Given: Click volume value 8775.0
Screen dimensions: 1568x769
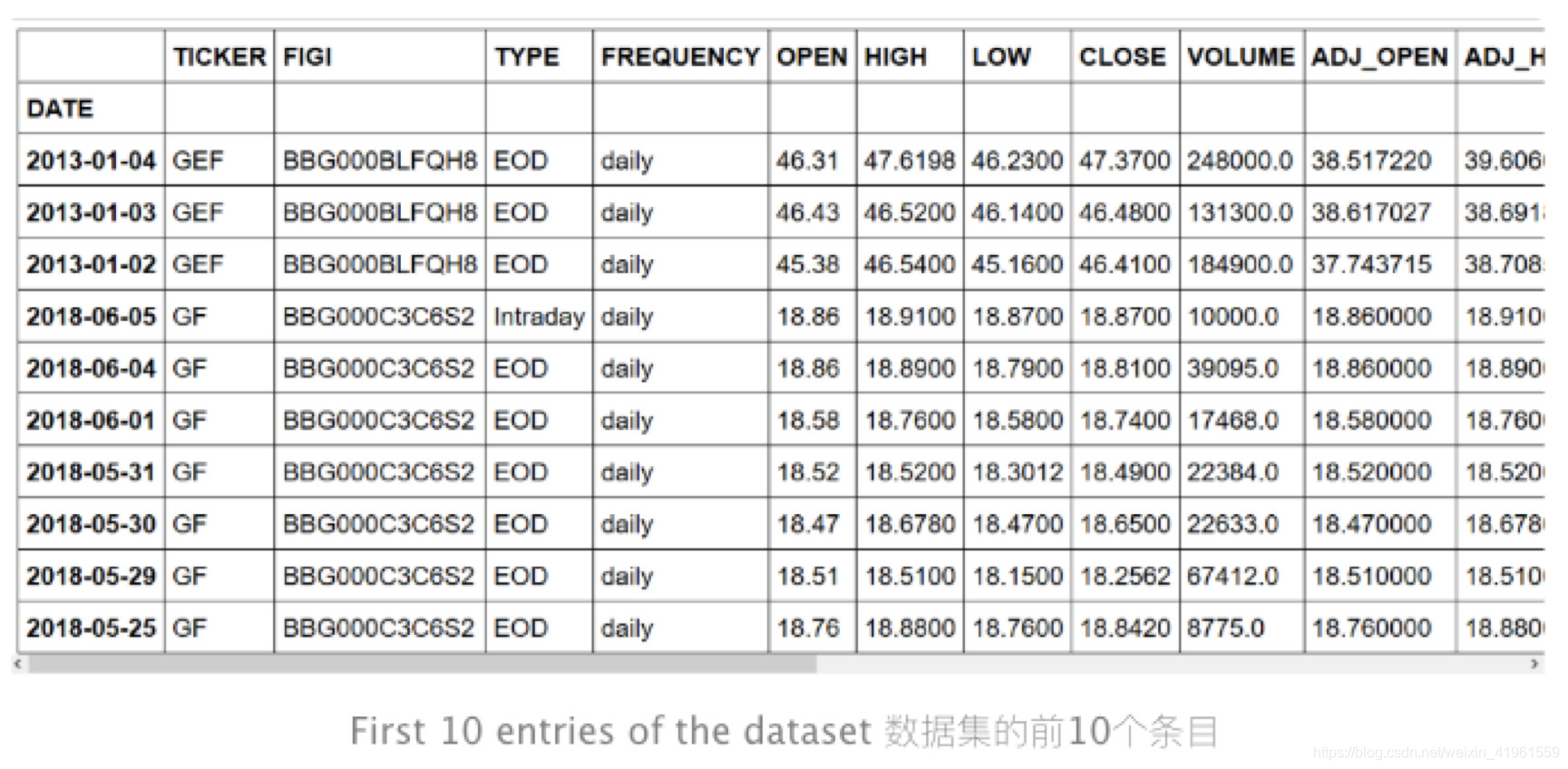Looking at the screenshot, I should click(x=1226, y=628).
